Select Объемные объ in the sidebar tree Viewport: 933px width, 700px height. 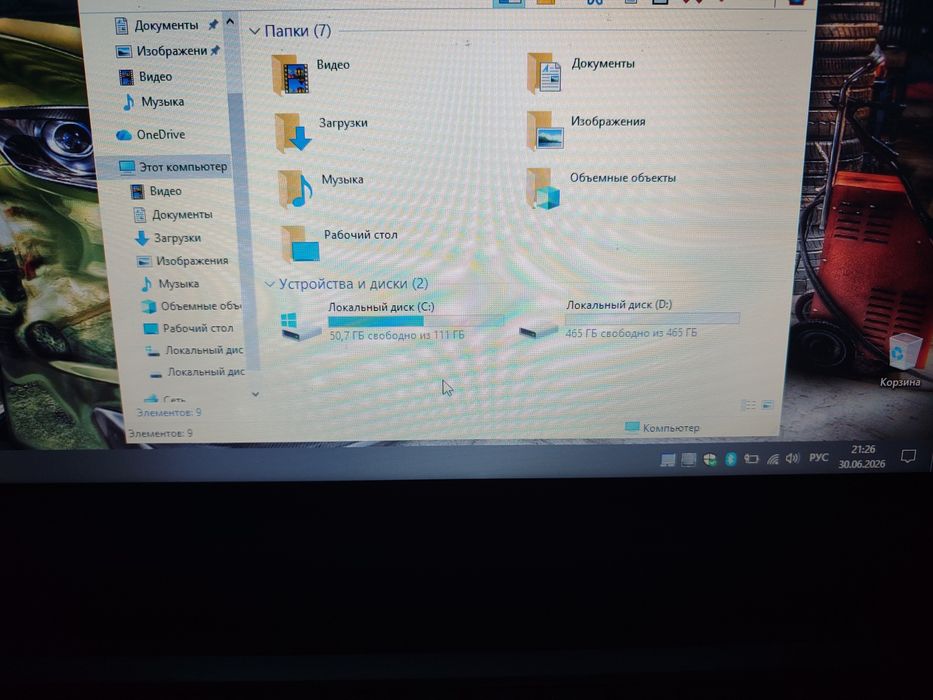(192, 306)
